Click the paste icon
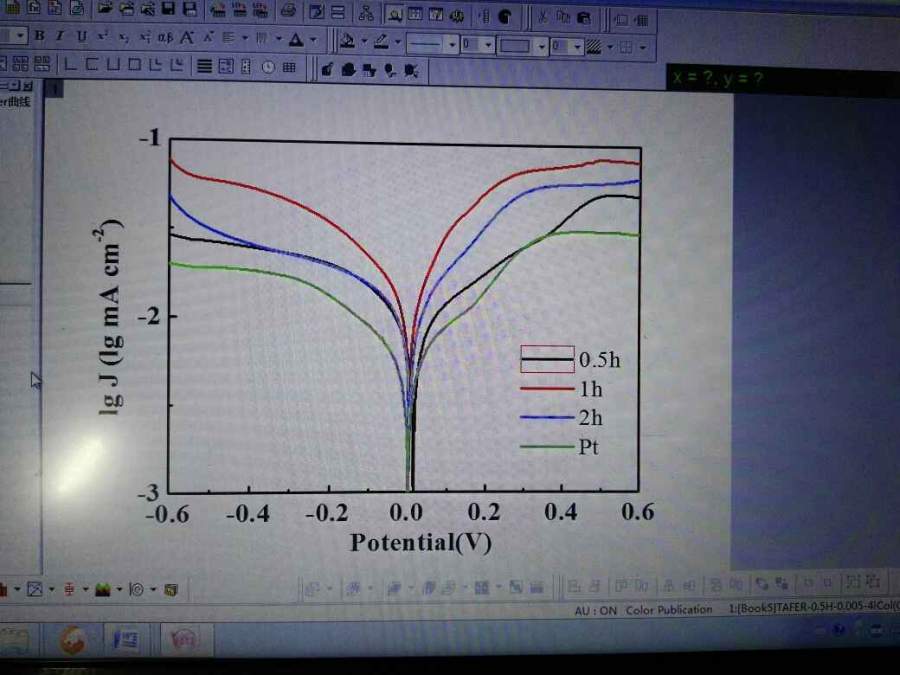The image size is (900, 675). pos(584,18)
